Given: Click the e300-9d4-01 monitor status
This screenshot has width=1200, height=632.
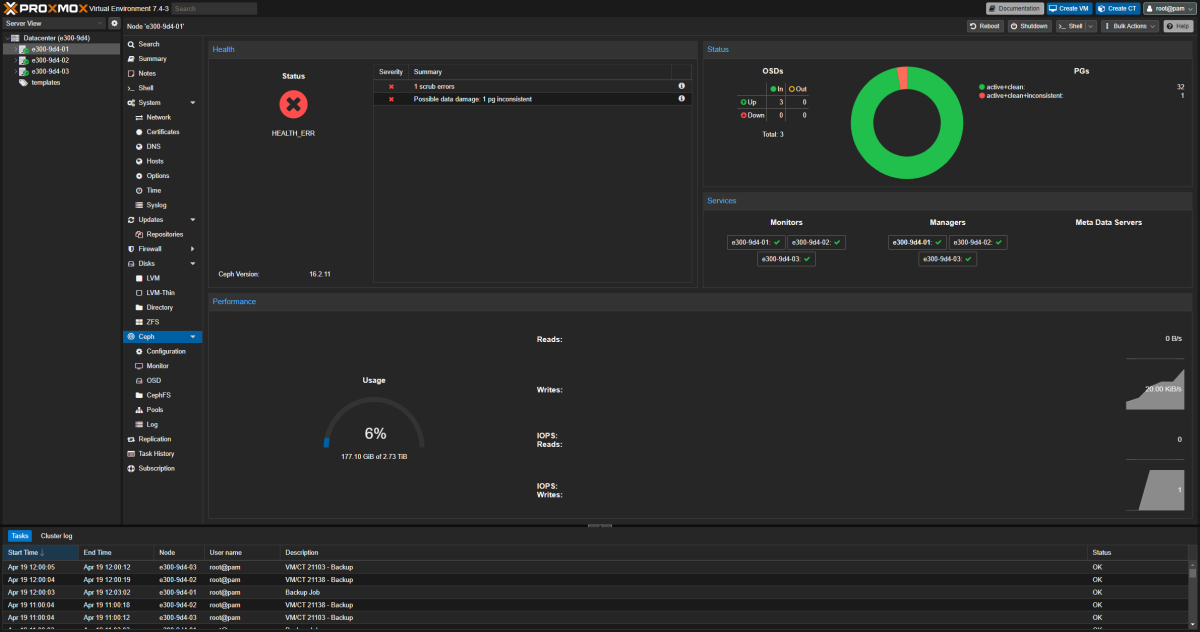Looking at the screenshot, I should [756, 242].
